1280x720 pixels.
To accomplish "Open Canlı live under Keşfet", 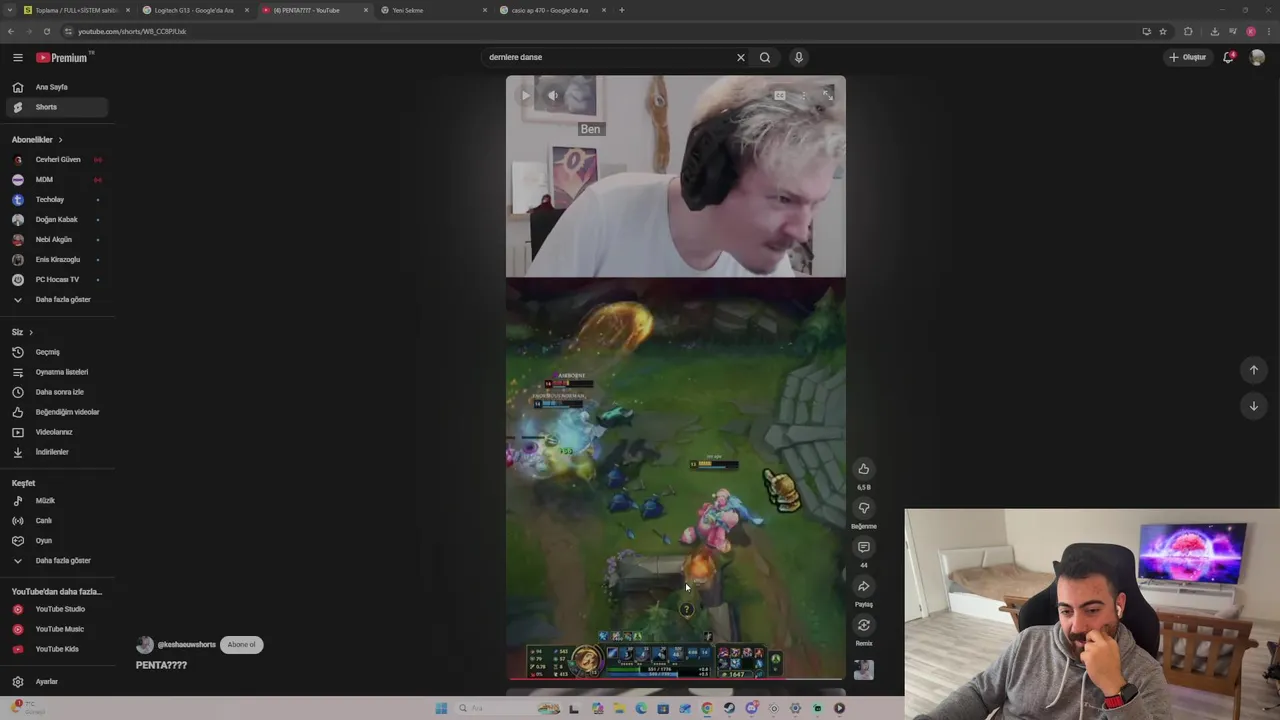I will tap(57, 520).
